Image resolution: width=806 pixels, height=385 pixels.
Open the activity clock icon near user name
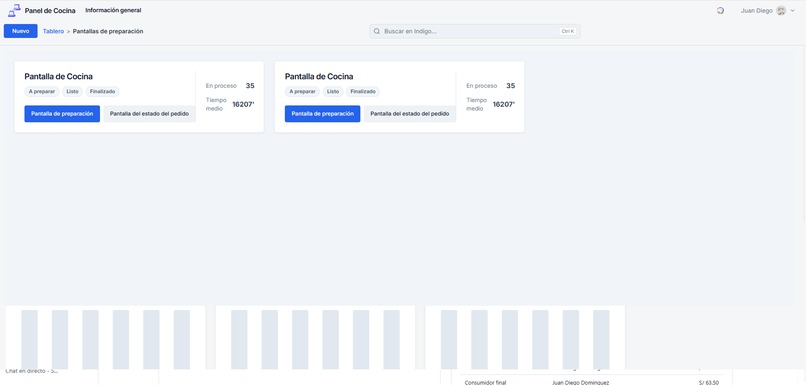pos(720,10)
